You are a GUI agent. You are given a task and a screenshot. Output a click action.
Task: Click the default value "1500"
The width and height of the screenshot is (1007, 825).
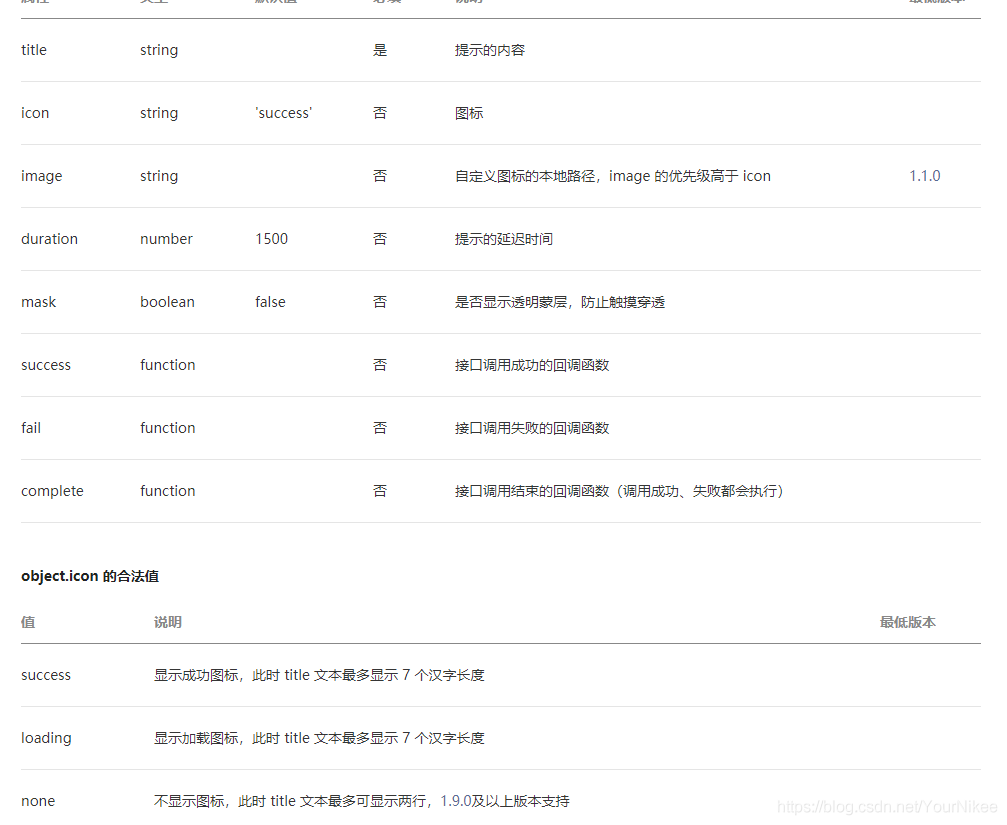pos(271,239)
